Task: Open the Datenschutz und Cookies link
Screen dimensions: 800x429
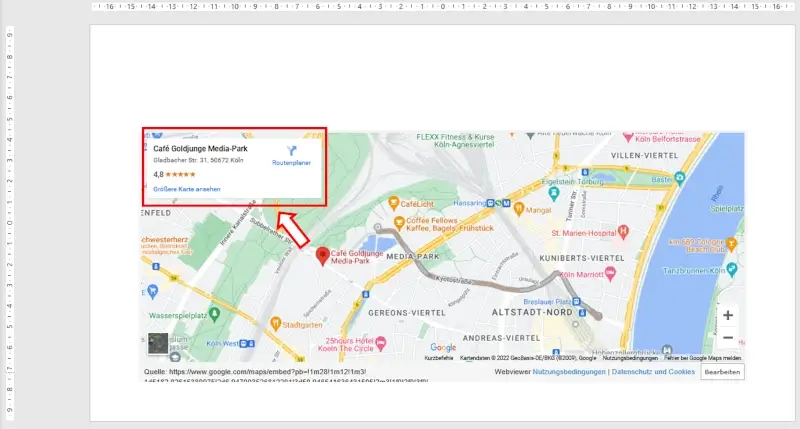Action: pos(653,372)
